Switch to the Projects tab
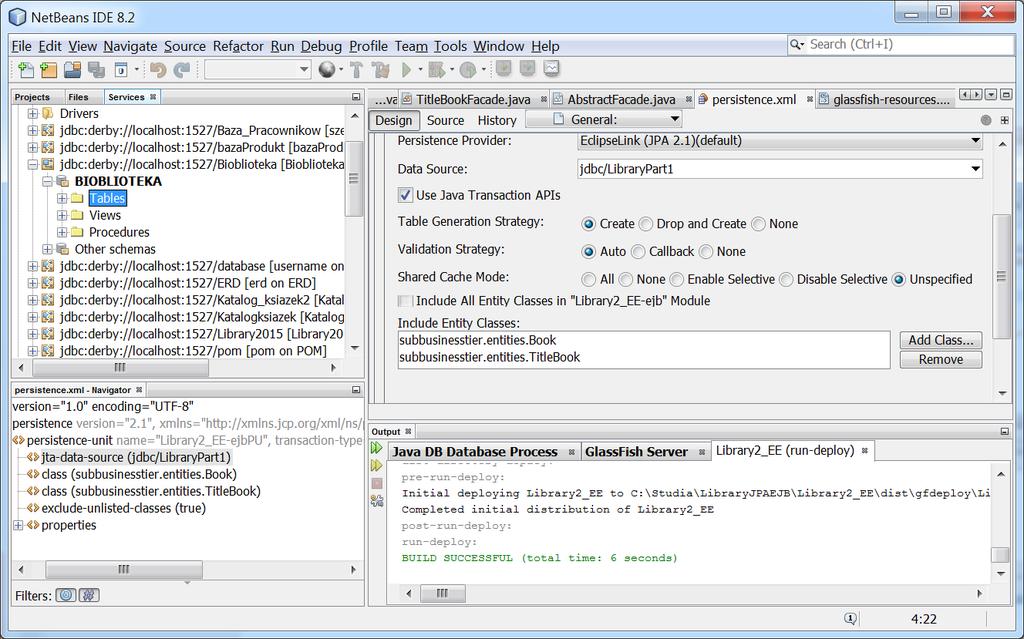Viewport: 1024px width, 639px height. pyautogui.click(x=32, y=97)
